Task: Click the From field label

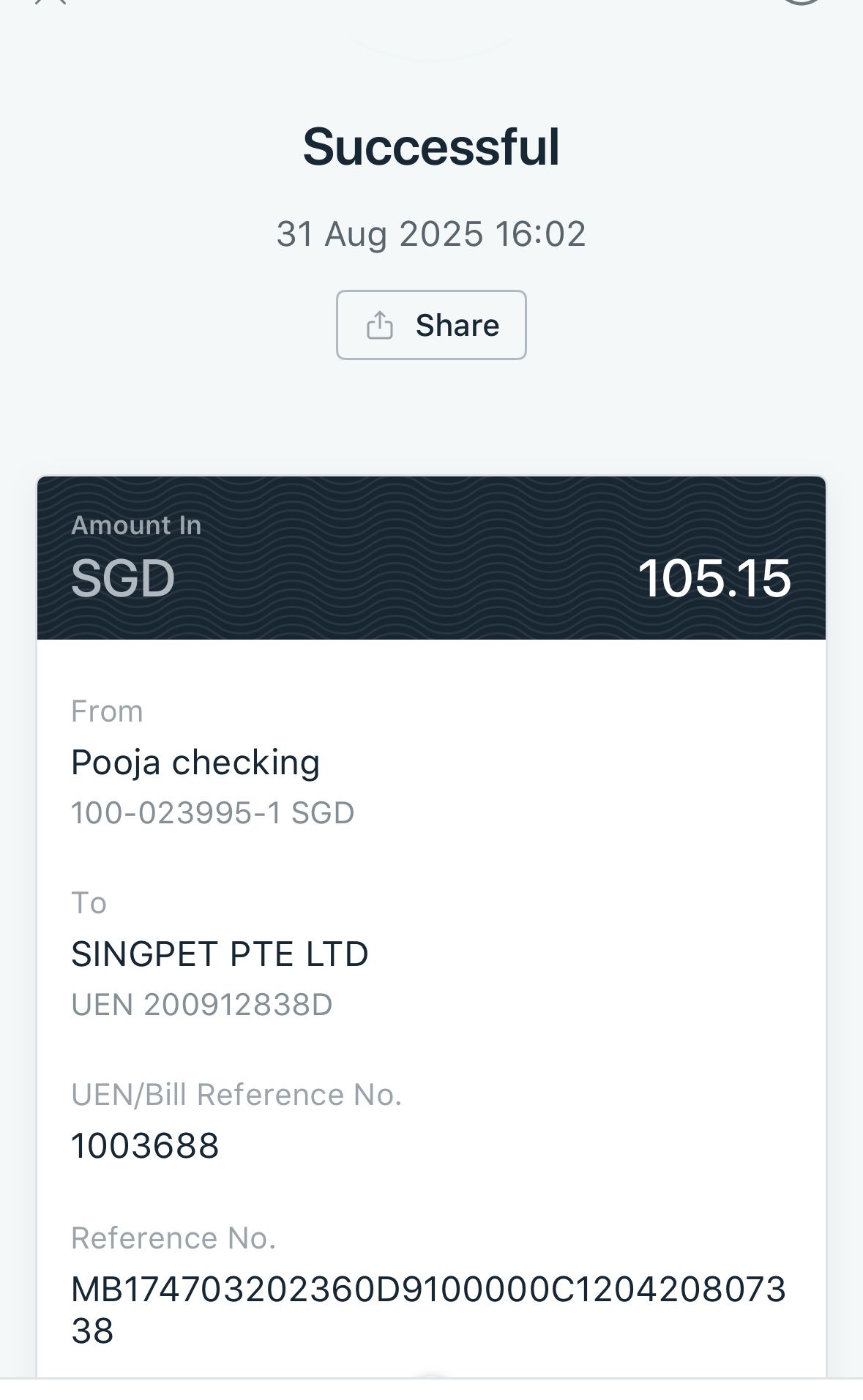Action: pos(107,711)
